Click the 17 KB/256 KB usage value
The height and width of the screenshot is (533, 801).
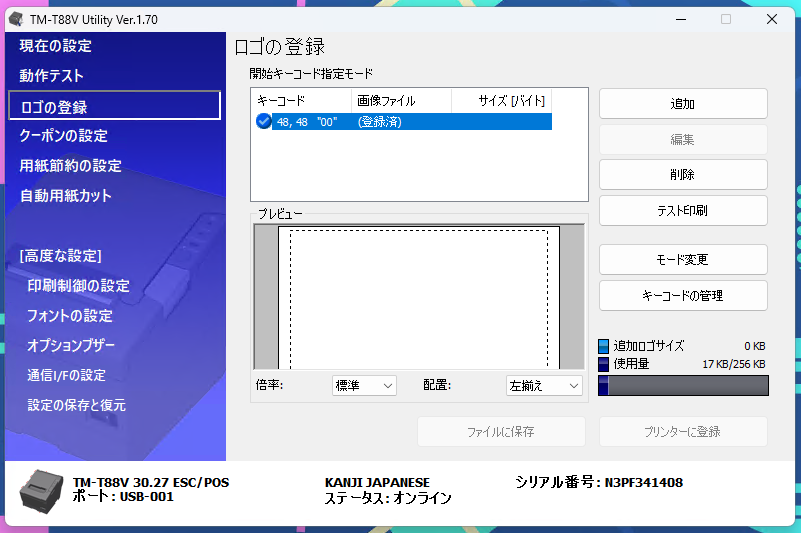point(734,364)
